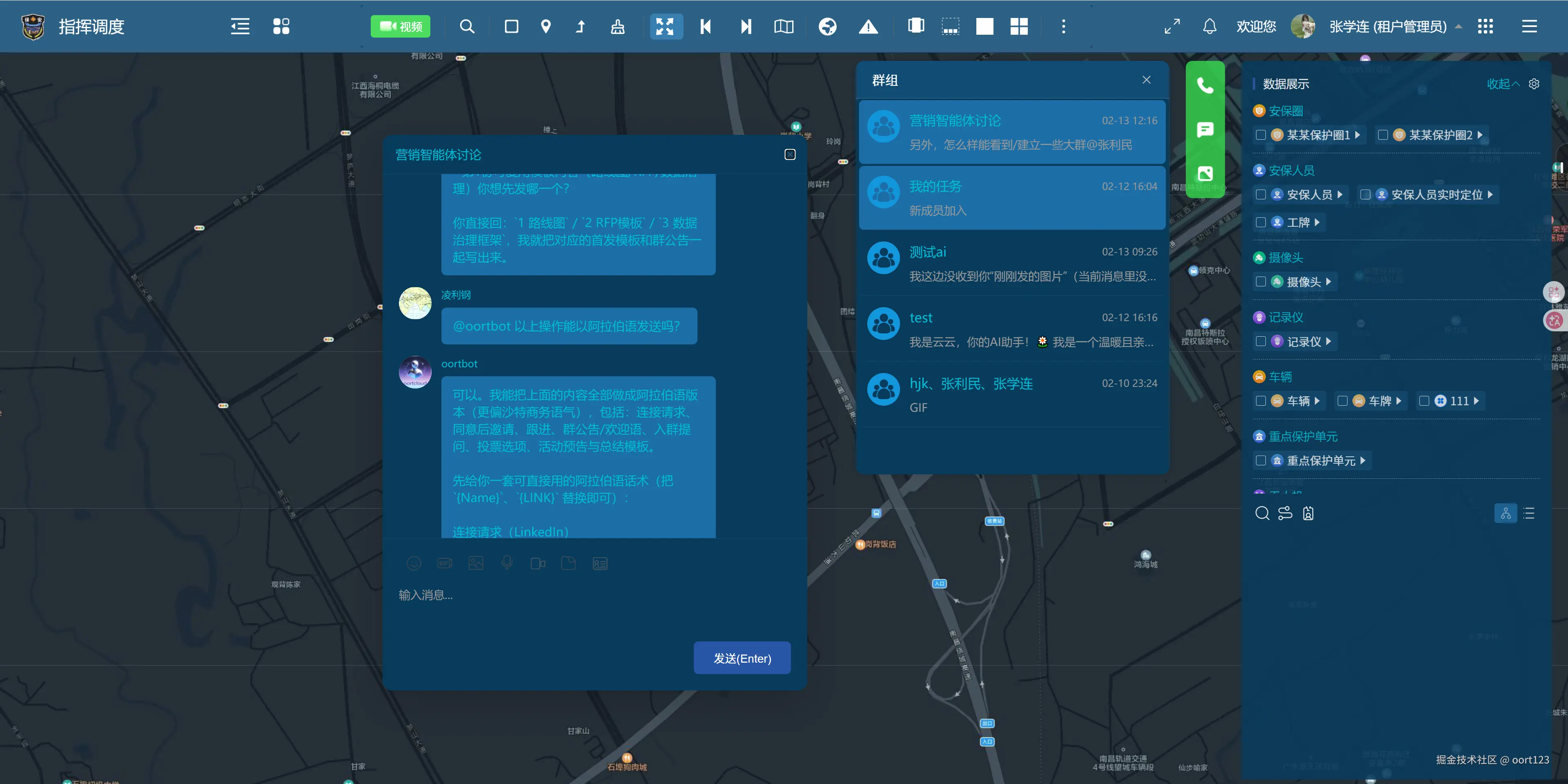Click the green phone call icon
This screenshot has width=1568, height=784.
1205,85
